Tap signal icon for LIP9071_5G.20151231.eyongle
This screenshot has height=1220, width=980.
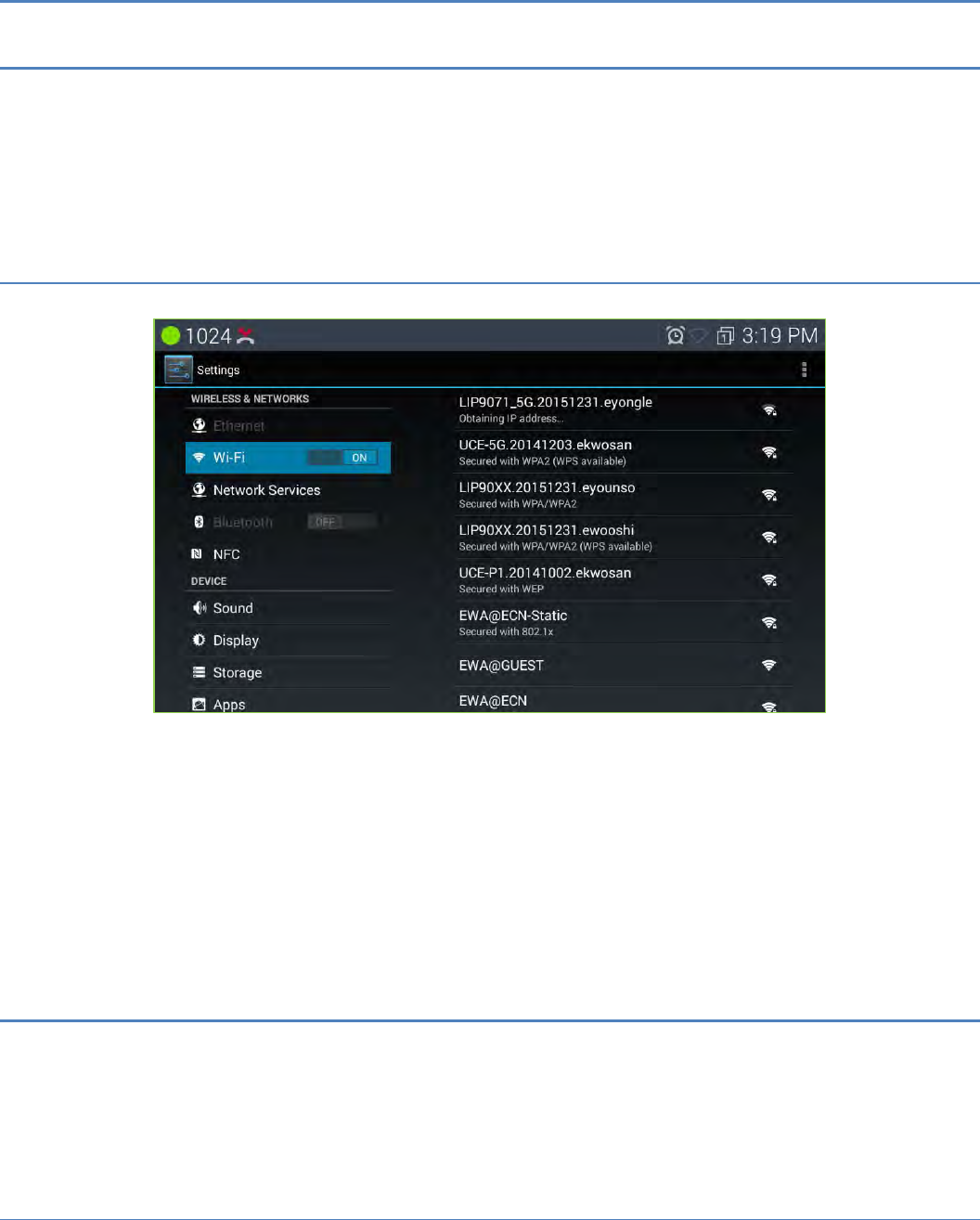coord(769,409)
